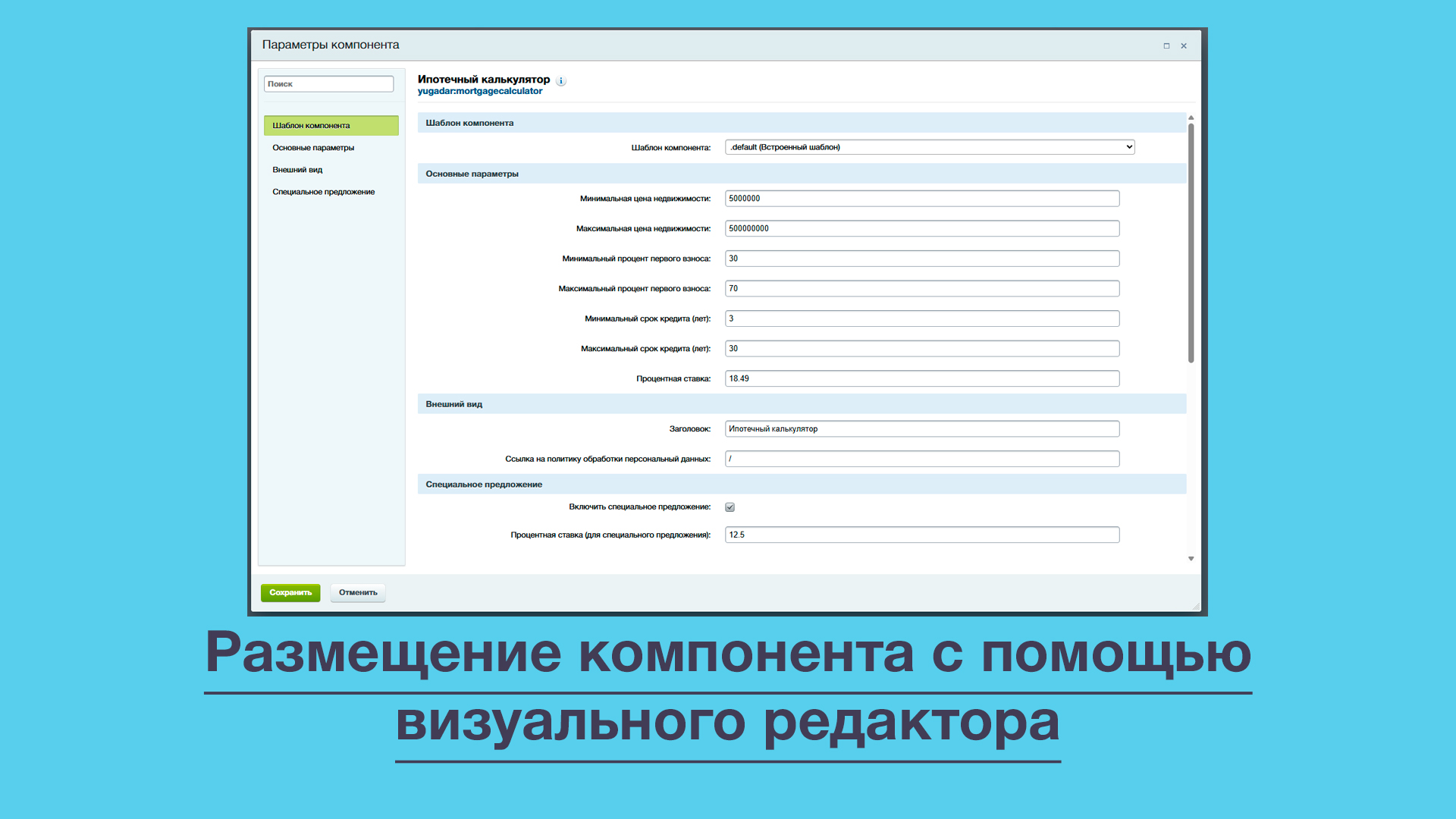
Task: Click the special offer interest rate field
Action: 921,534
